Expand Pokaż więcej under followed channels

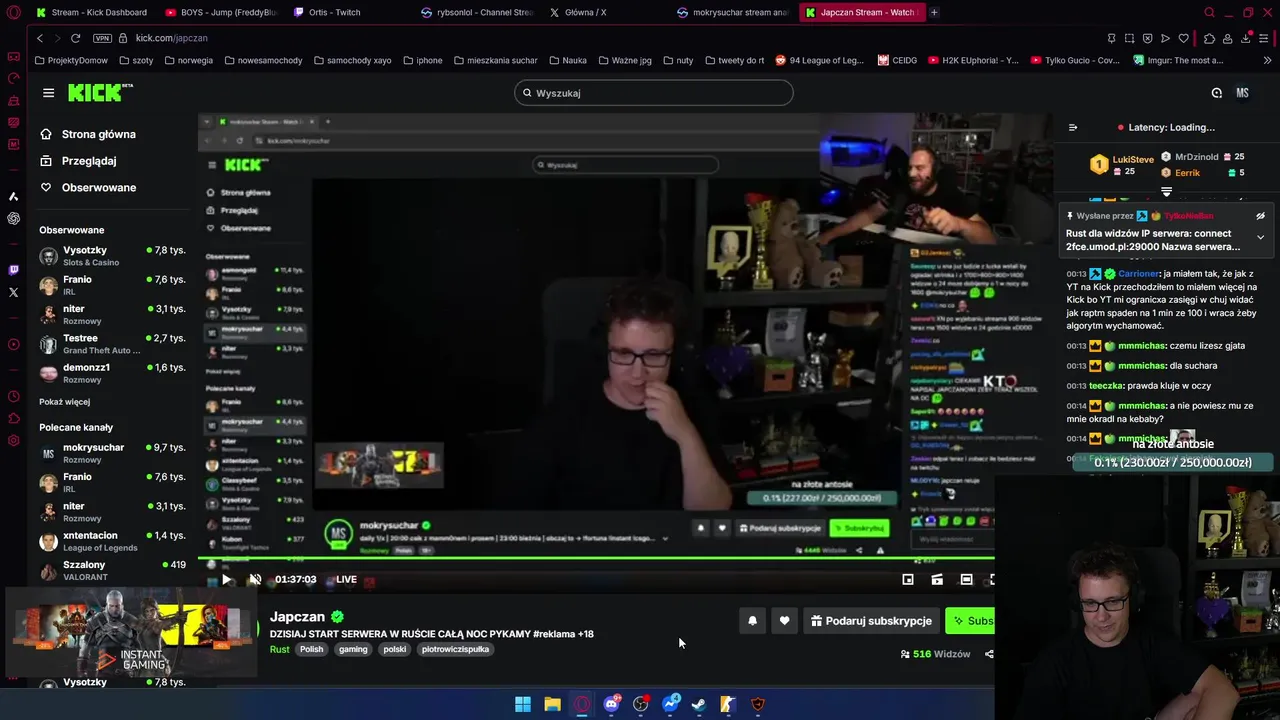pos(64,402)
